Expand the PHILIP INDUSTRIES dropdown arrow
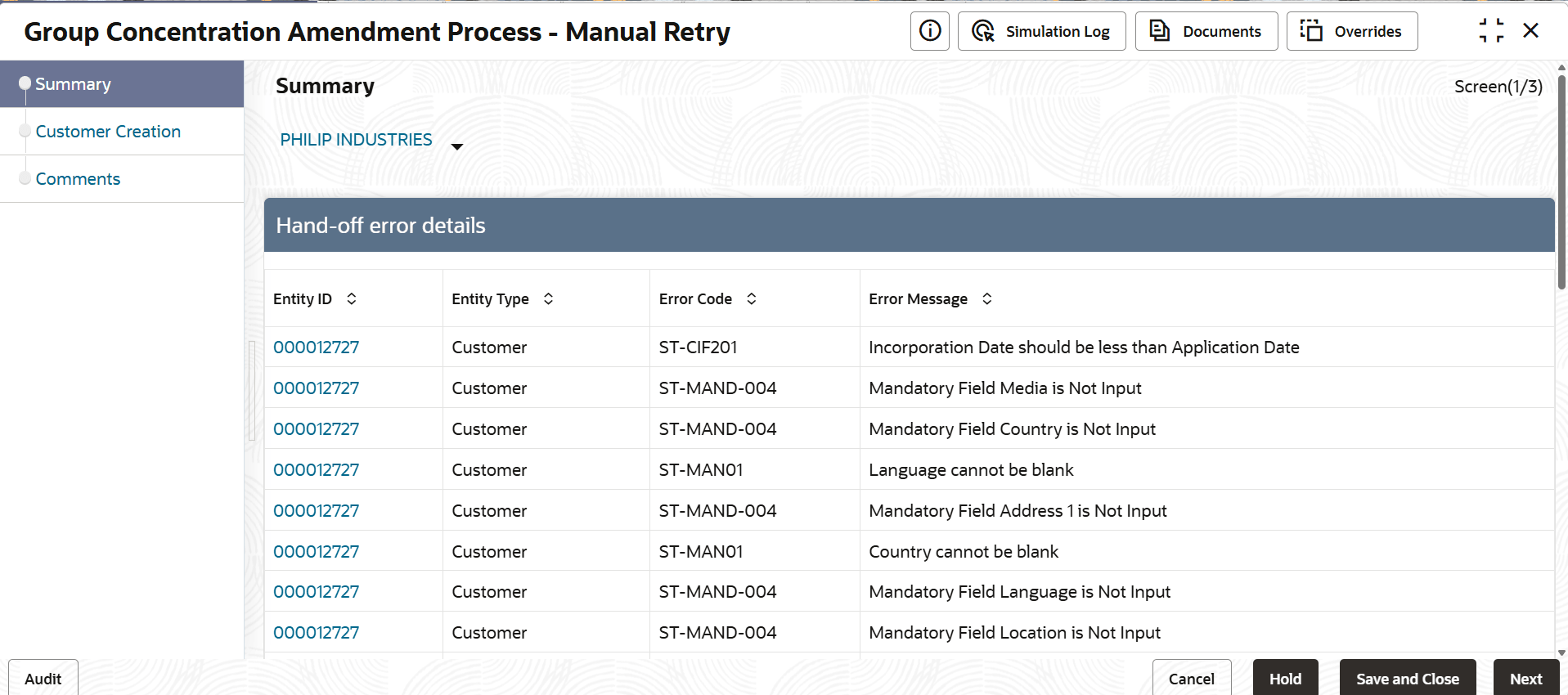The width and height of the screenshot is (1568, 695). coord(457,146)
